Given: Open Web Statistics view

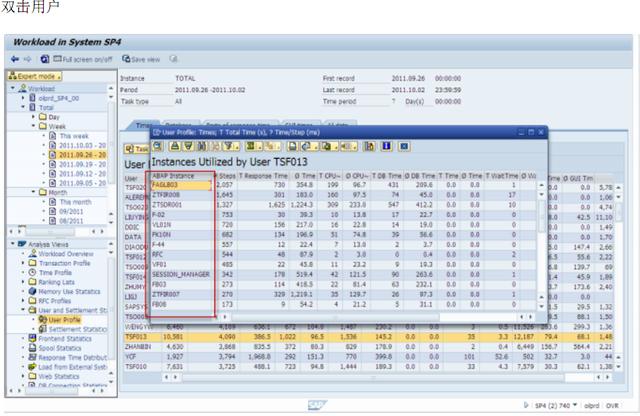Looking at the screenshot, I should (x=59, y=376).
